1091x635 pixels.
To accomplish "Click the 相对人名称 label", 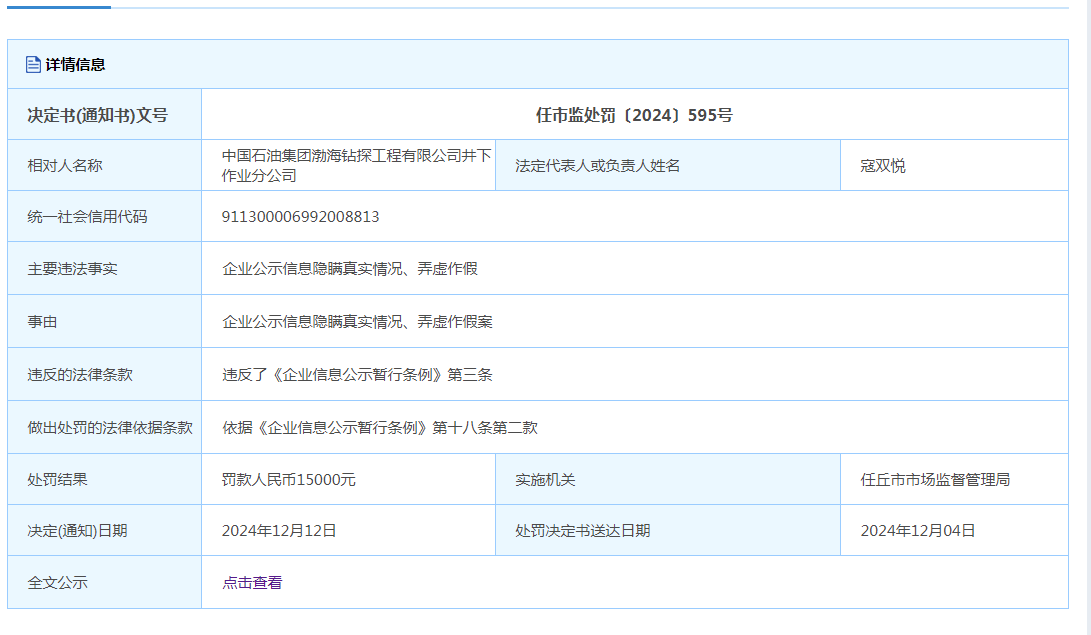I will coord(65,166).
